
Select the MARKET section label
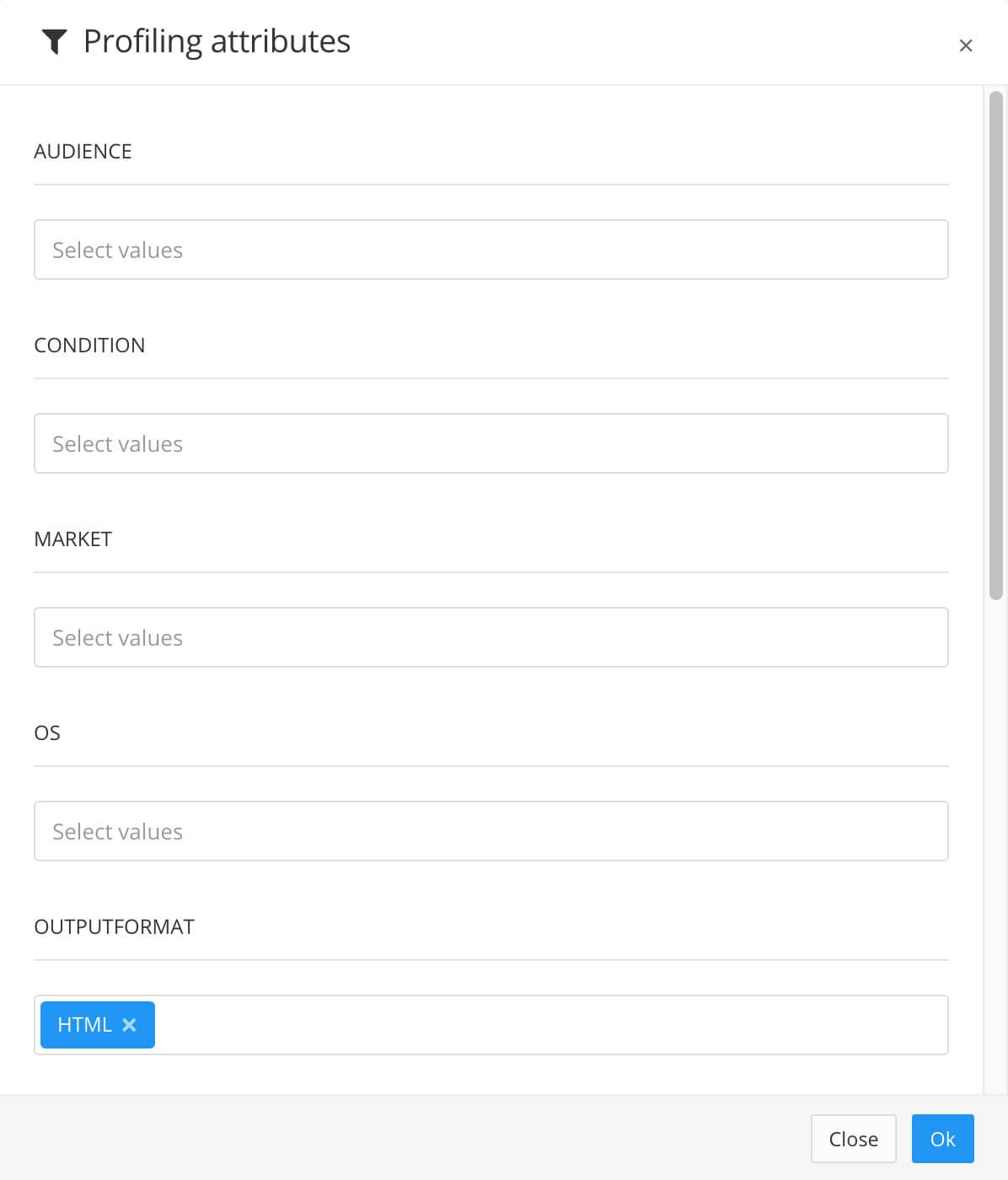coord(73,539)
